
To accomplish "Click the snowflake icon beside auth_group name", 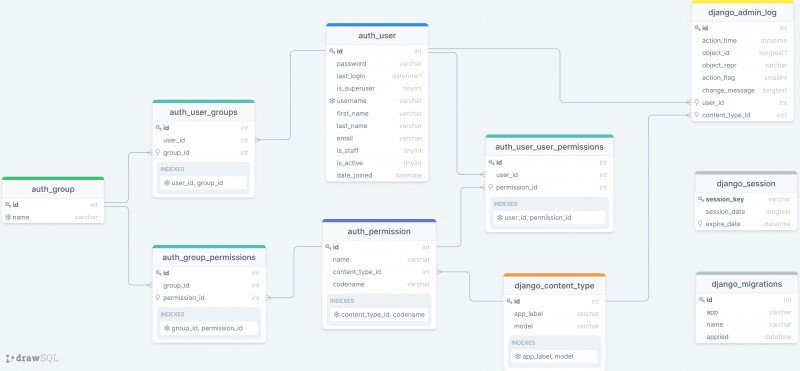I will point(8,217).
